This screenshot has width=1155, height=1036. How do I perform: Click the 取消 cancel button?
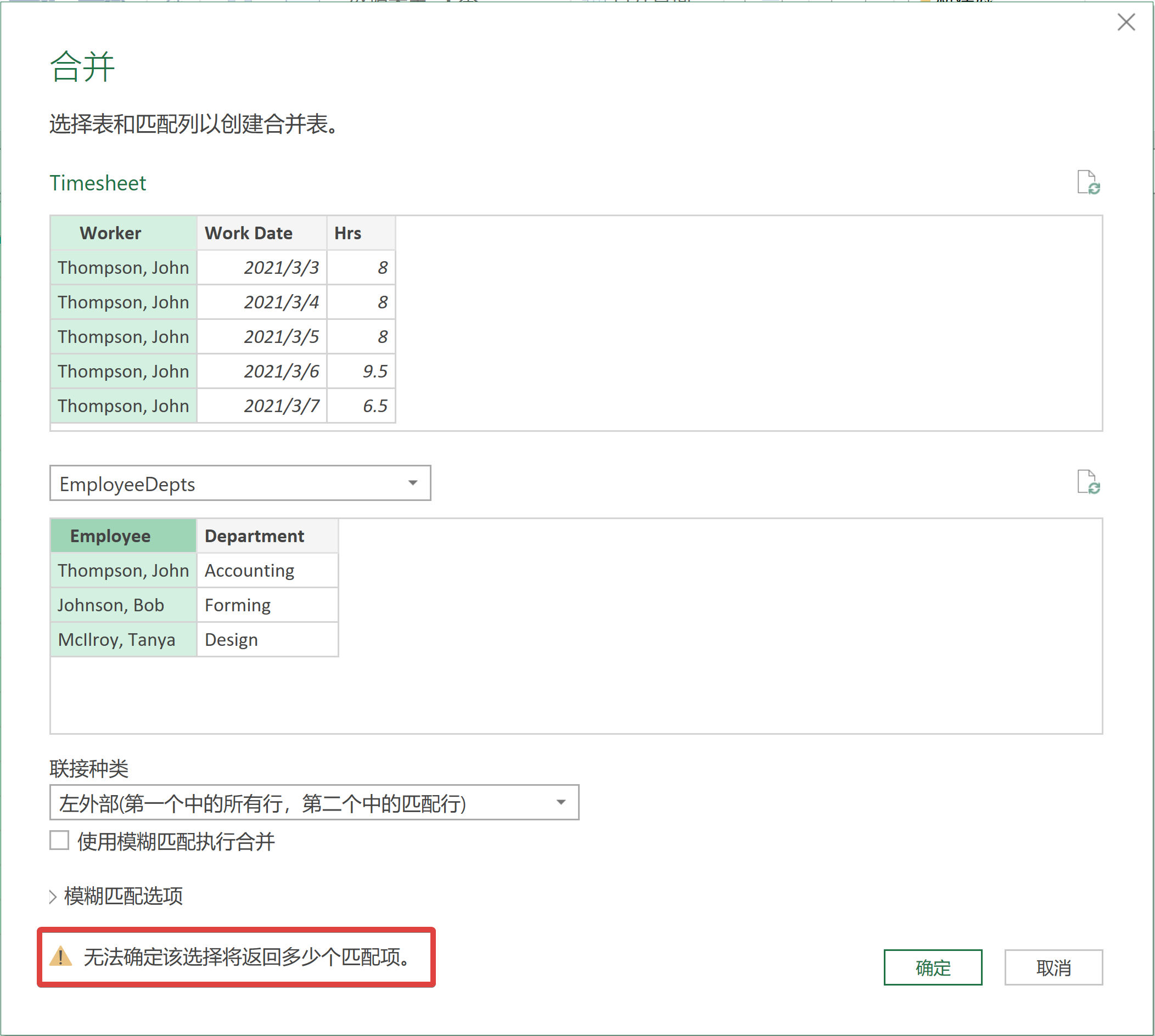(x=1053, y=967)
